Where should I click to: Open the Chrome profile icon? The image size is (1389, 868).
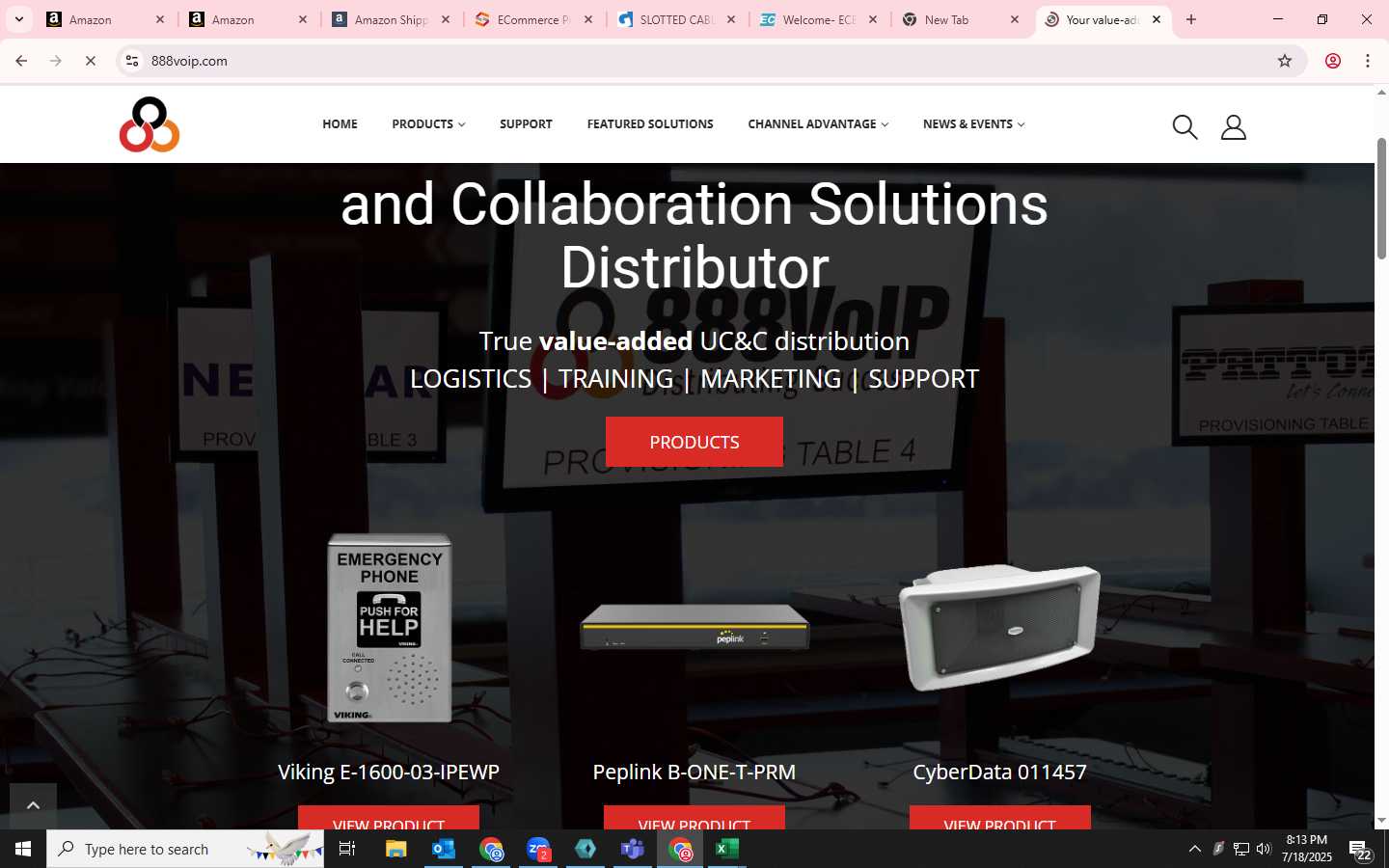click(x=1333, y=61)
